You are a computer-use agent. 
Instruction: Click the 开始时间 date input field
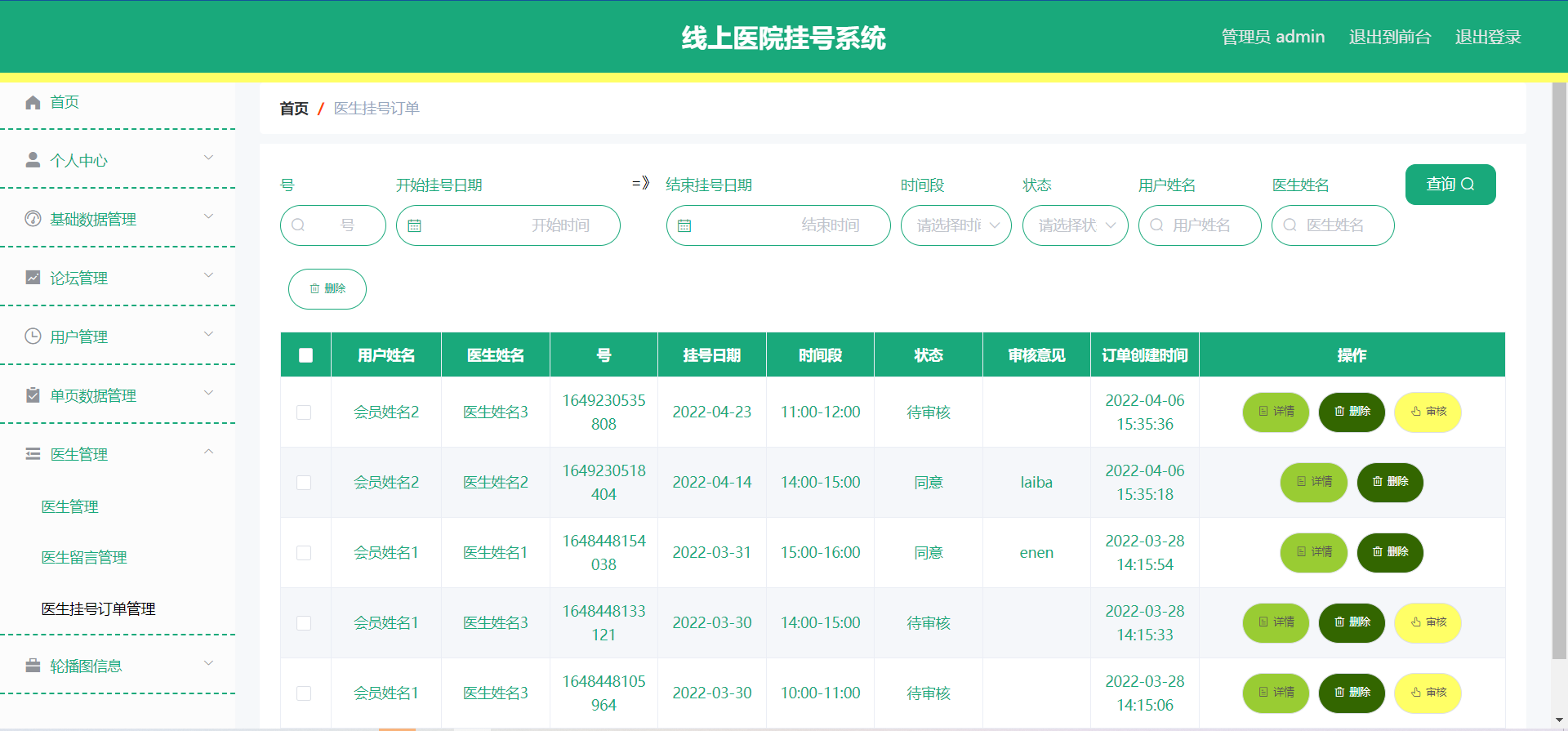pyautogui.click(x=508, y=225)
